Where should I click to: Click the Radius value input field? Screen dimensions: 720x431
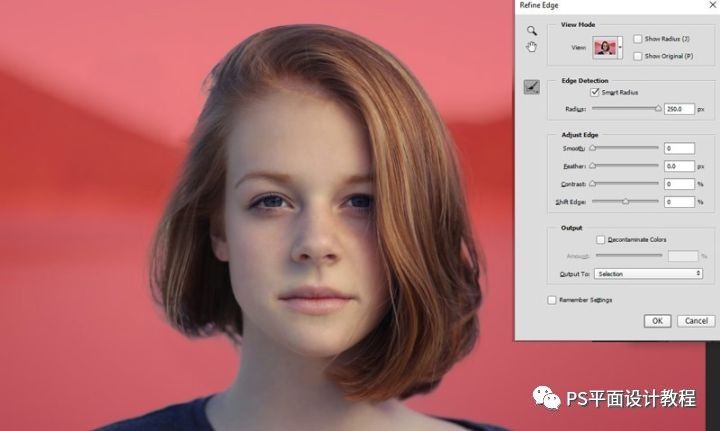[x=679, y=109]
